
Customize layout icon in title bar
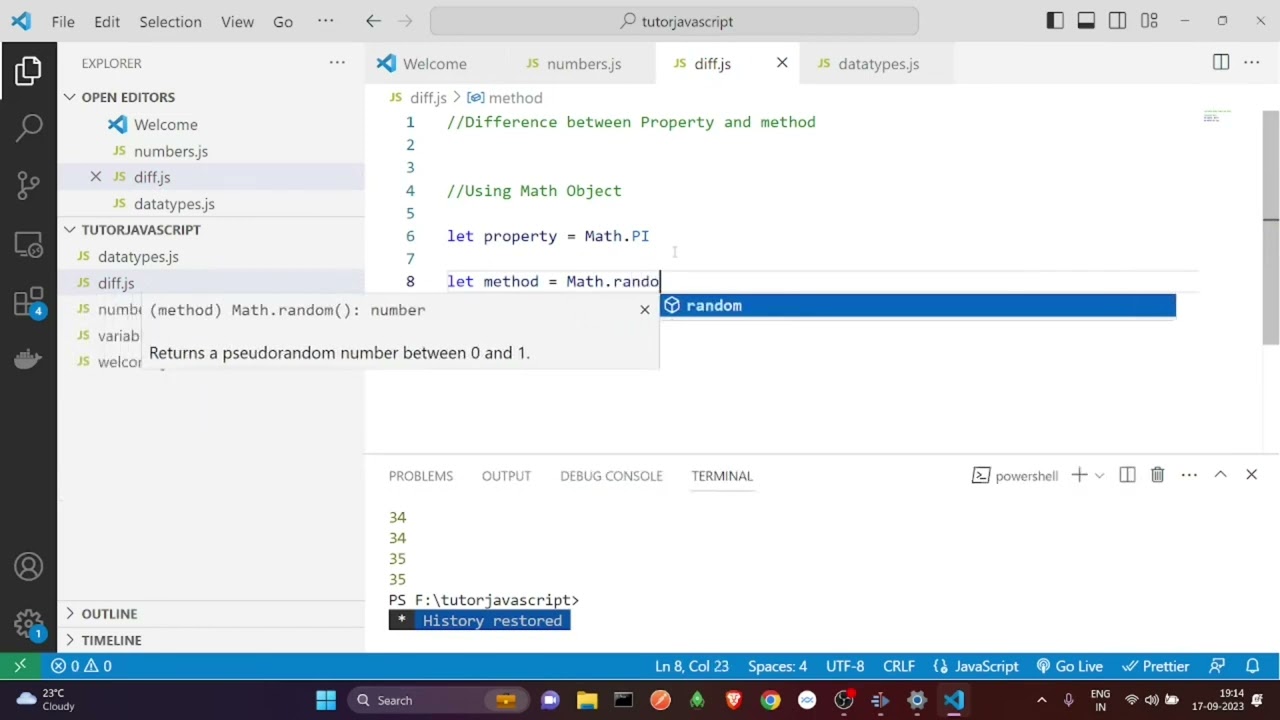coord(1149,21)
